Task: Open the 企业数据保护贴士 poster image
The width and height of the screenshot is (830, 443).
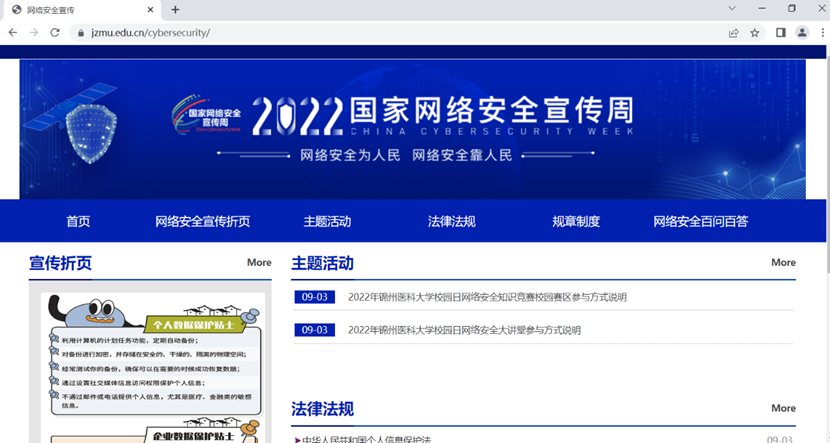Action: point(154,431)
